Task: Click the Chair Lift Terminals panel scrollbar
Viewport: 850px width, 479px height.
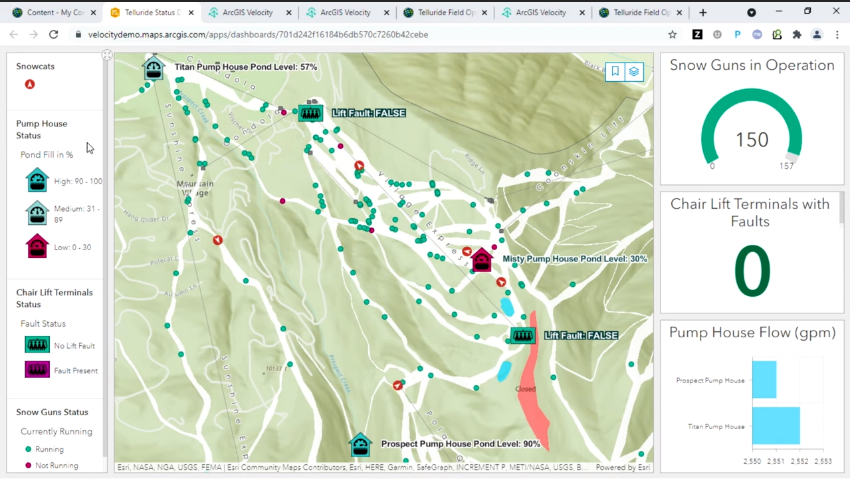Action: (x=842, y=208)
